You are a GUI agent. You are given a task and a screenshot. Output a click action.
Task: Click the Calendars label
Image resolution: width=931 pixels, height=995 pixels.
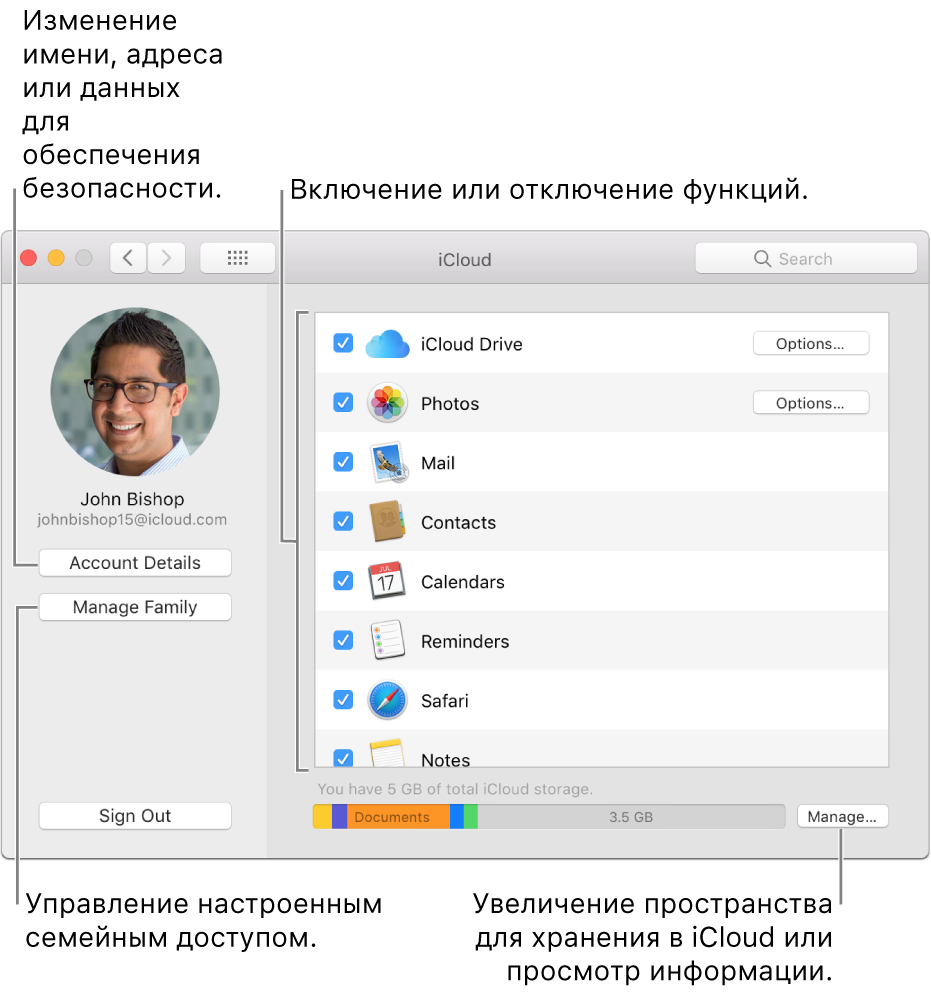click(x=463, y=582)
